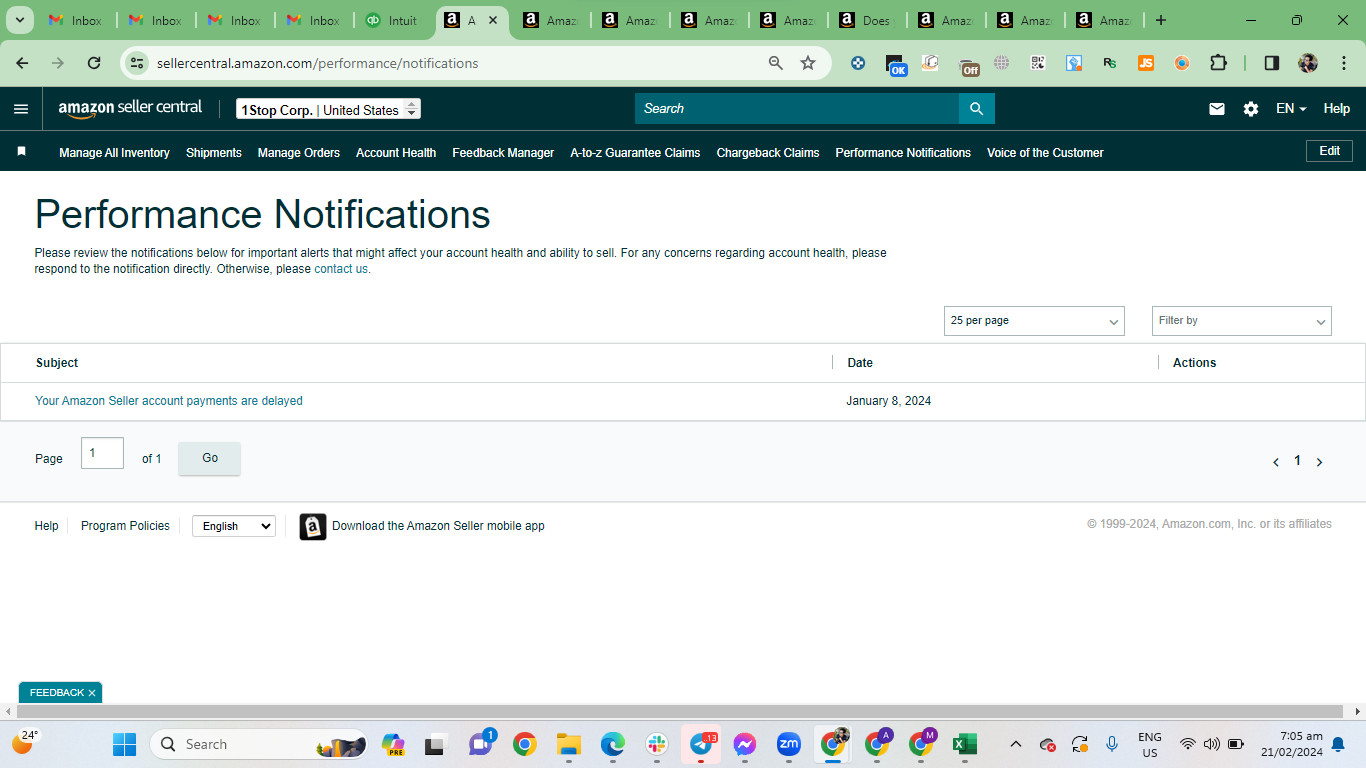The width and height of the screenshot is (1366, 768).
Task: Click the orange JS extension icon
Action: 1146,63
